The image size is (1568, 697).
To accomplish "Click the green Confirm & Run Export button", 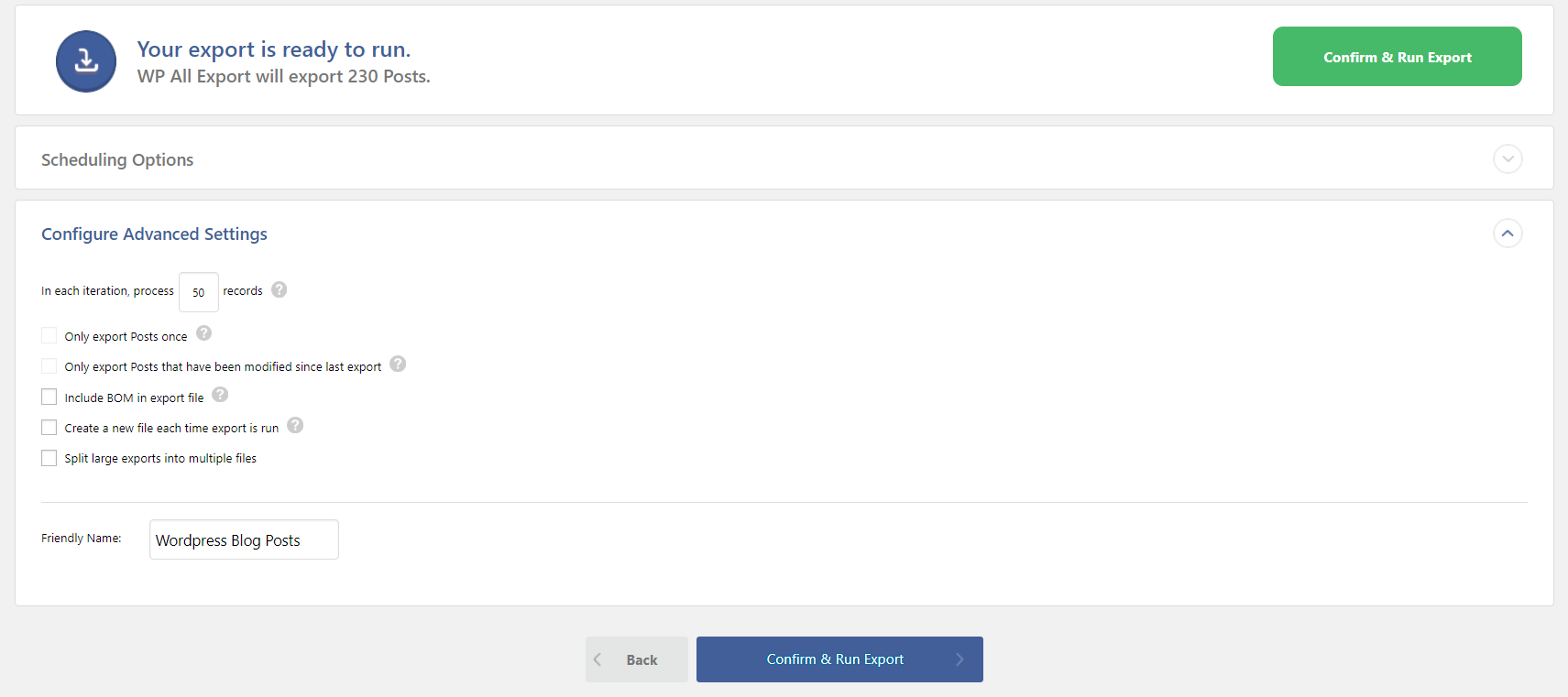I will click(x=1397, y=57).
